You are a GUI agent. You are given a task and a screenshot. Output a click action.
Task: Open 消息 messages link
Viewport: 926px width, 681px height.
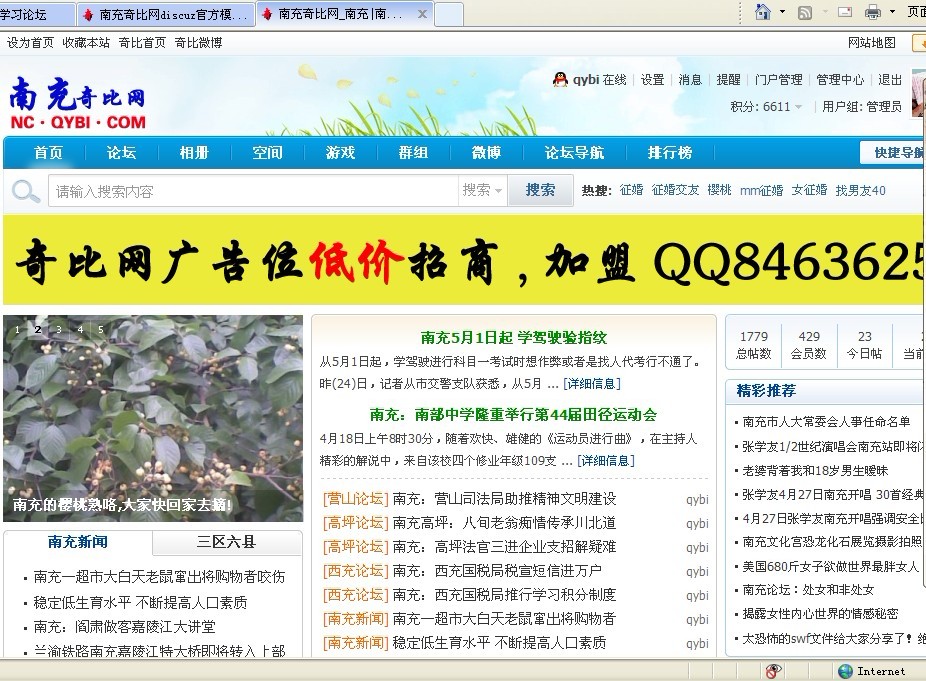[x=690, y=80]
